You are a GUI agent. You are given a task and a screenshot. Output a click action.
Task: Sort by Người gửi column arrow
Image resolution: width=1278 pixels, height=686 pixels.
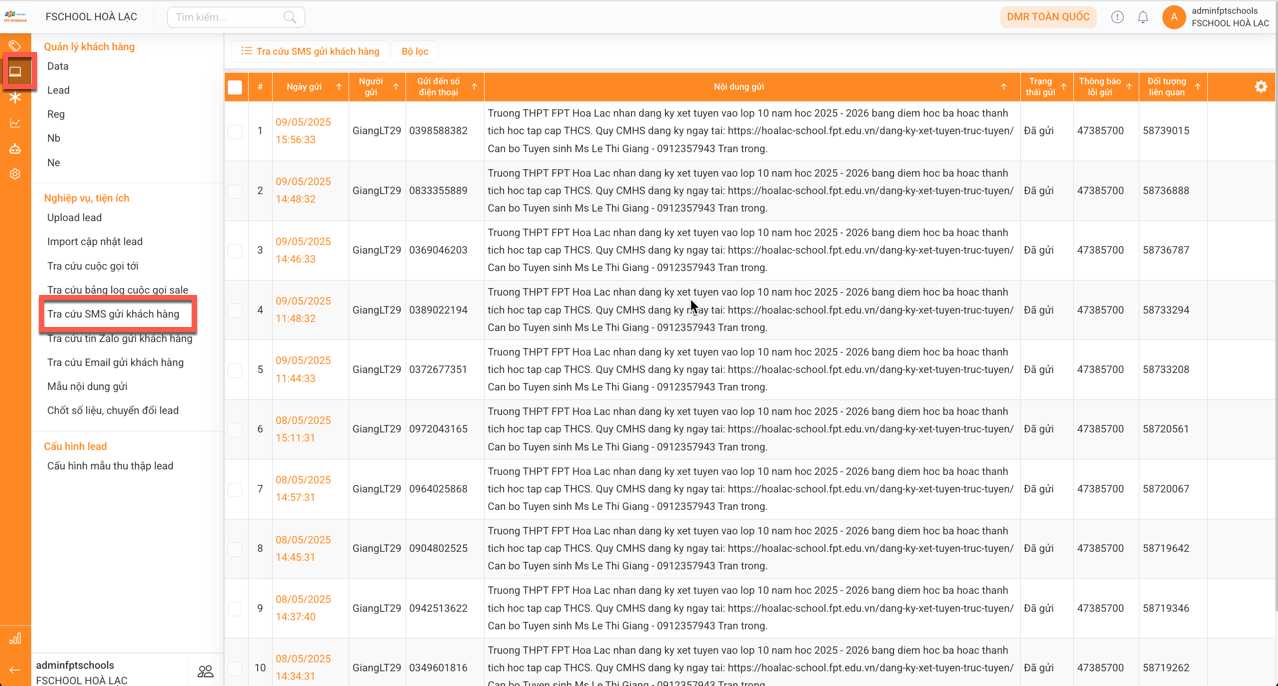tap(396, 87)
